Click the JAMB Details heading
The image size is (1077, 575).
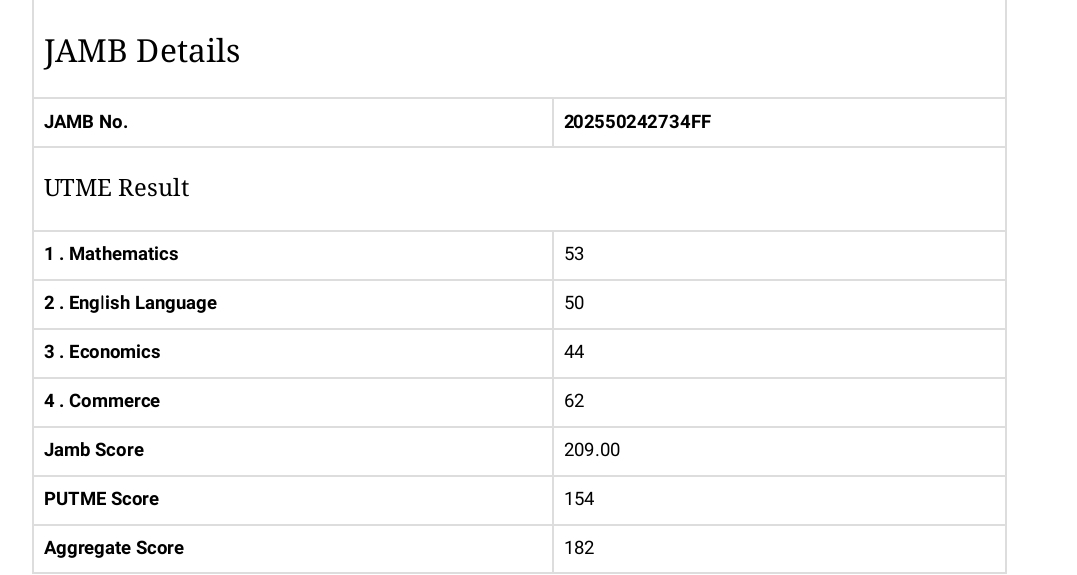[142, 51]
